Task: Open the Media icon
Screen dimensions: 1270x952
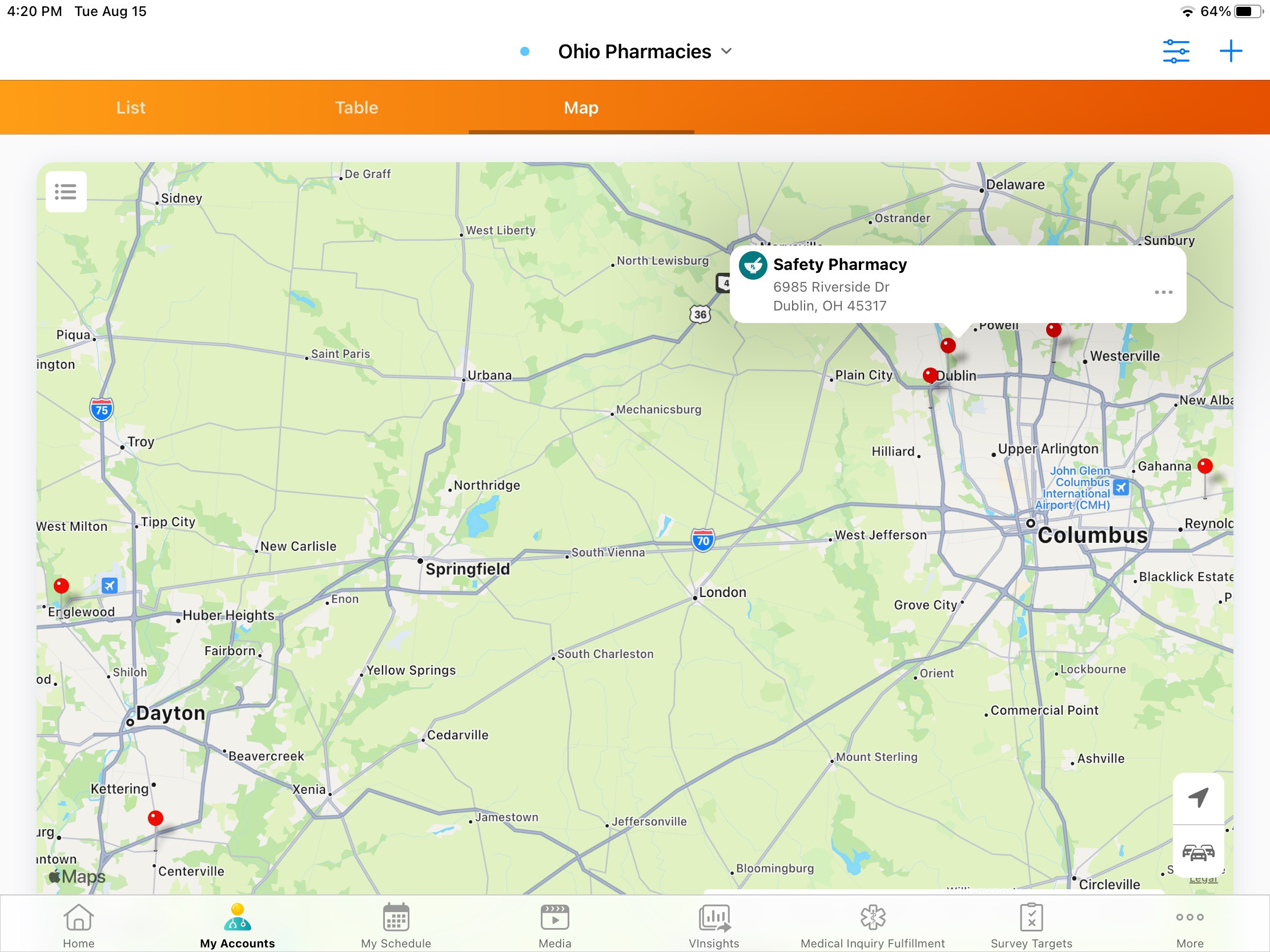Action: coord(554,917)
